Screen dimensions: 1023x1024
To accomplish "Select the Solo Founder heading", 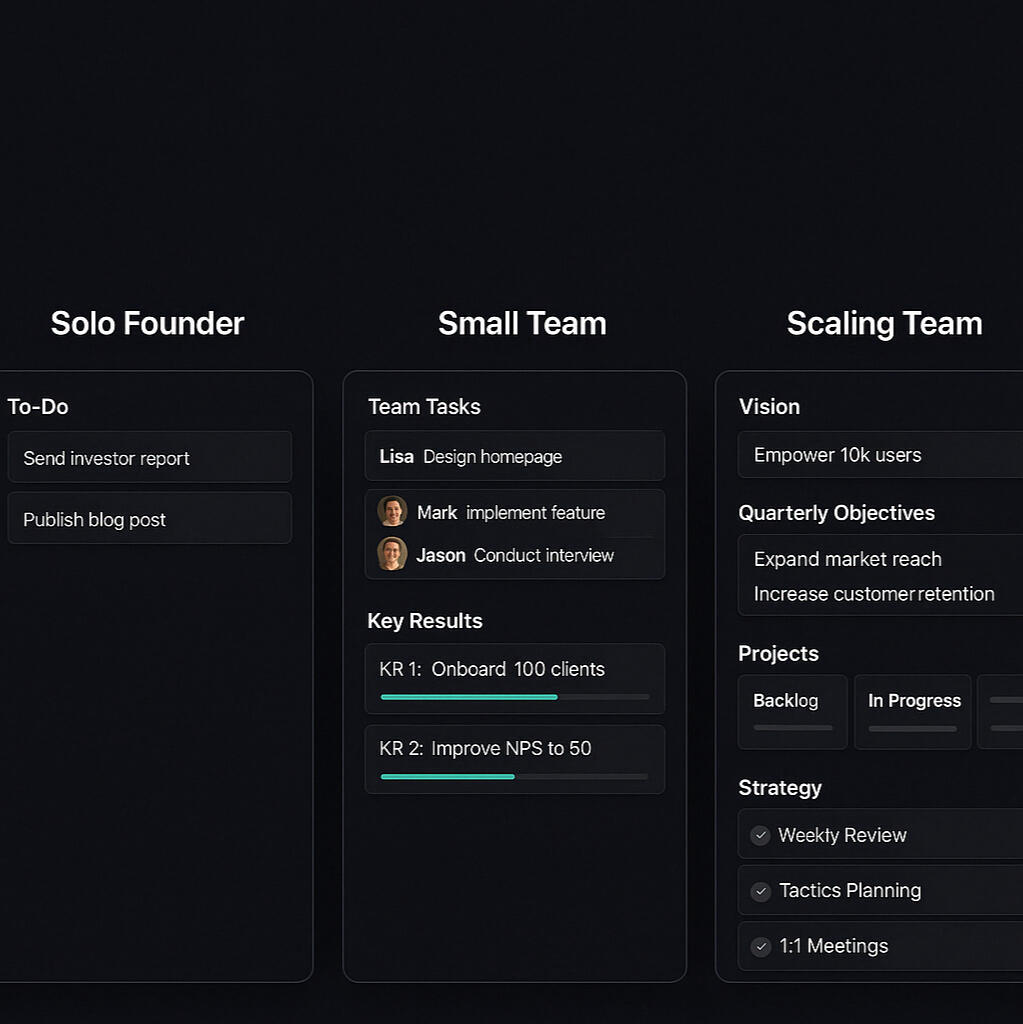I will pyautogui.click(x=147, y=323).
